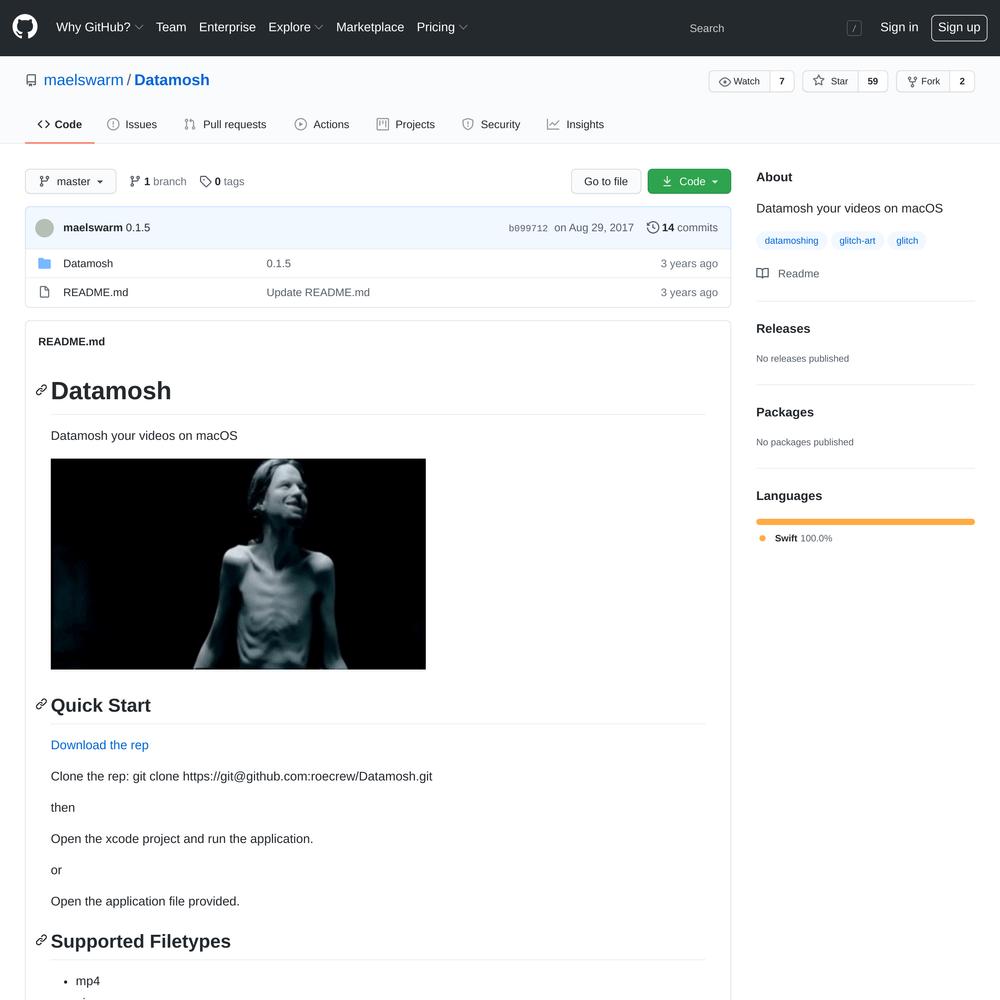The image size is (1000, 1000).
Task: Expand the Explore menu
Action: 296,27
